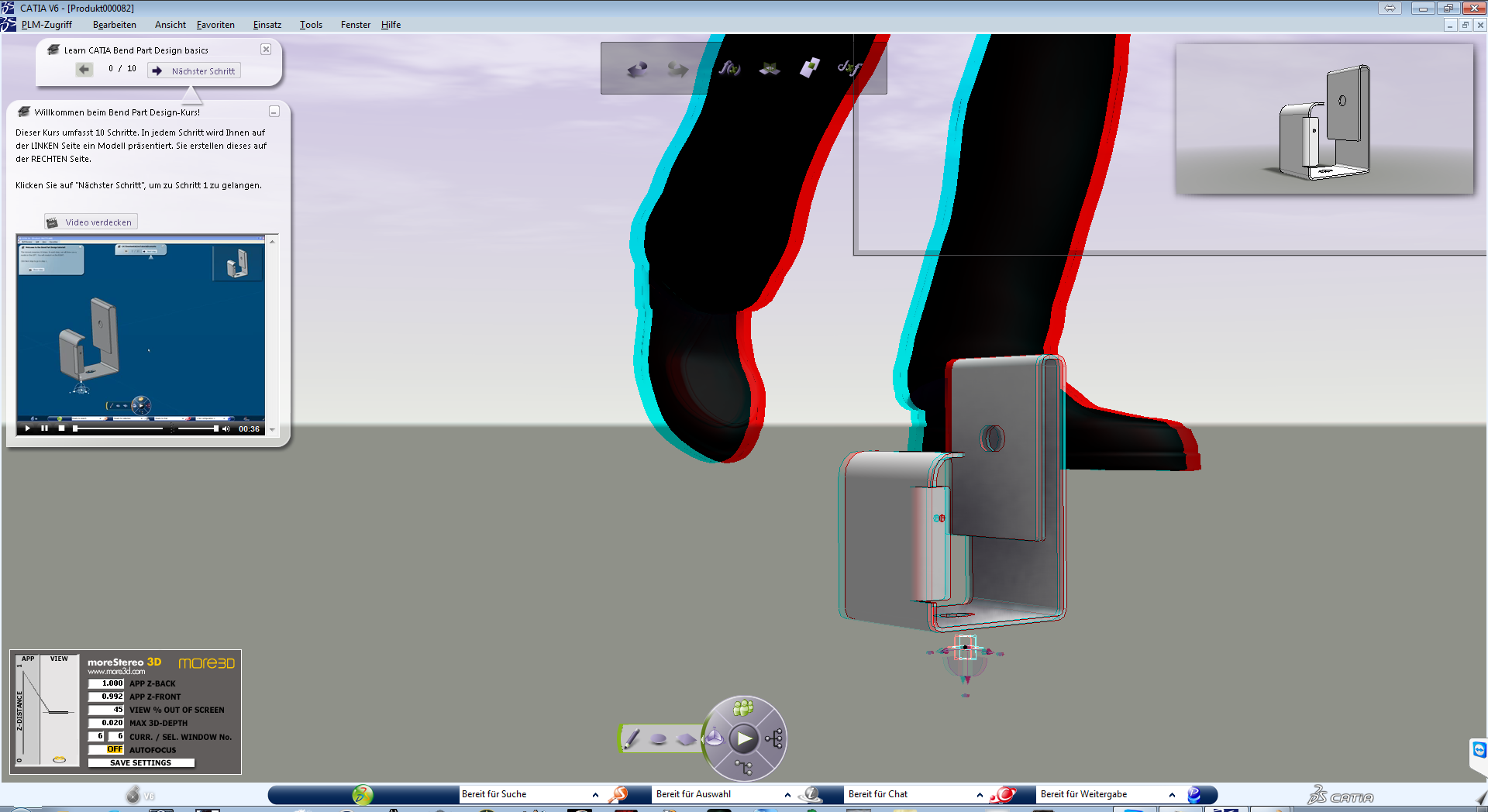Open the f(x) formula tool

point(728,68)
